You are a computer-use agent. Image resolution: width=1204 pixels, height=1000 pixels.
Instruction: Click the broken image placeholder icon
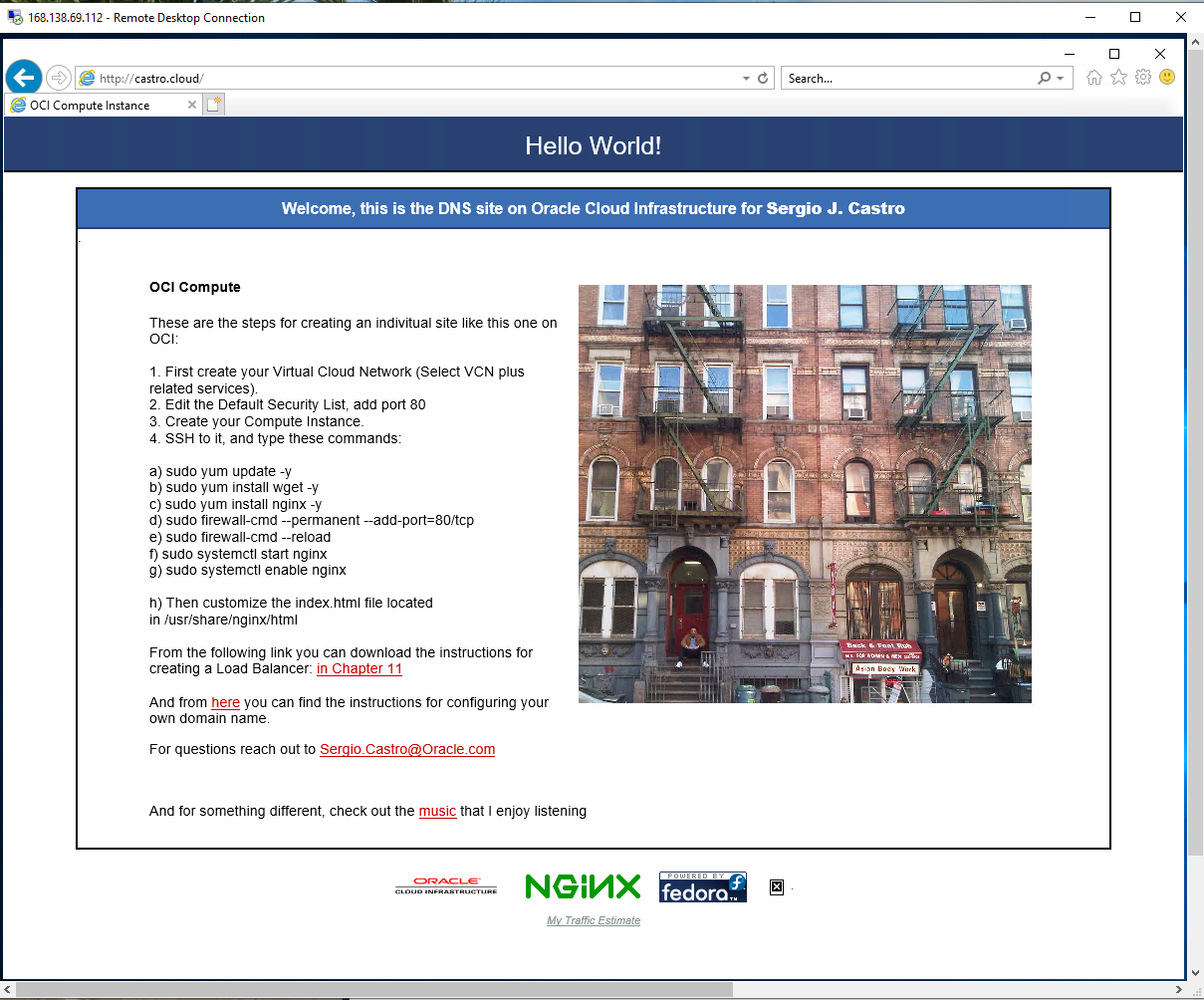(777, 886)
